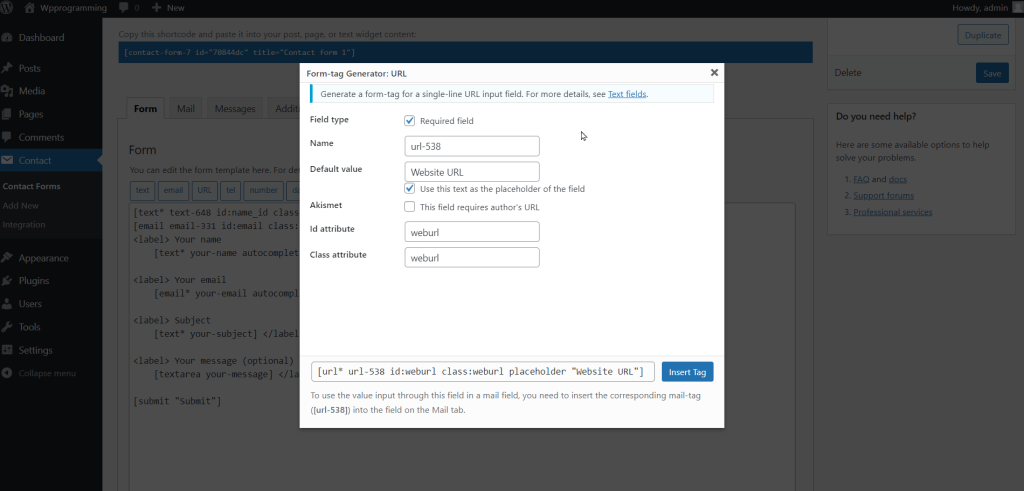1024x491 pixels.
Task: Open Posts via the pin icon
Action: coord(8,69)
